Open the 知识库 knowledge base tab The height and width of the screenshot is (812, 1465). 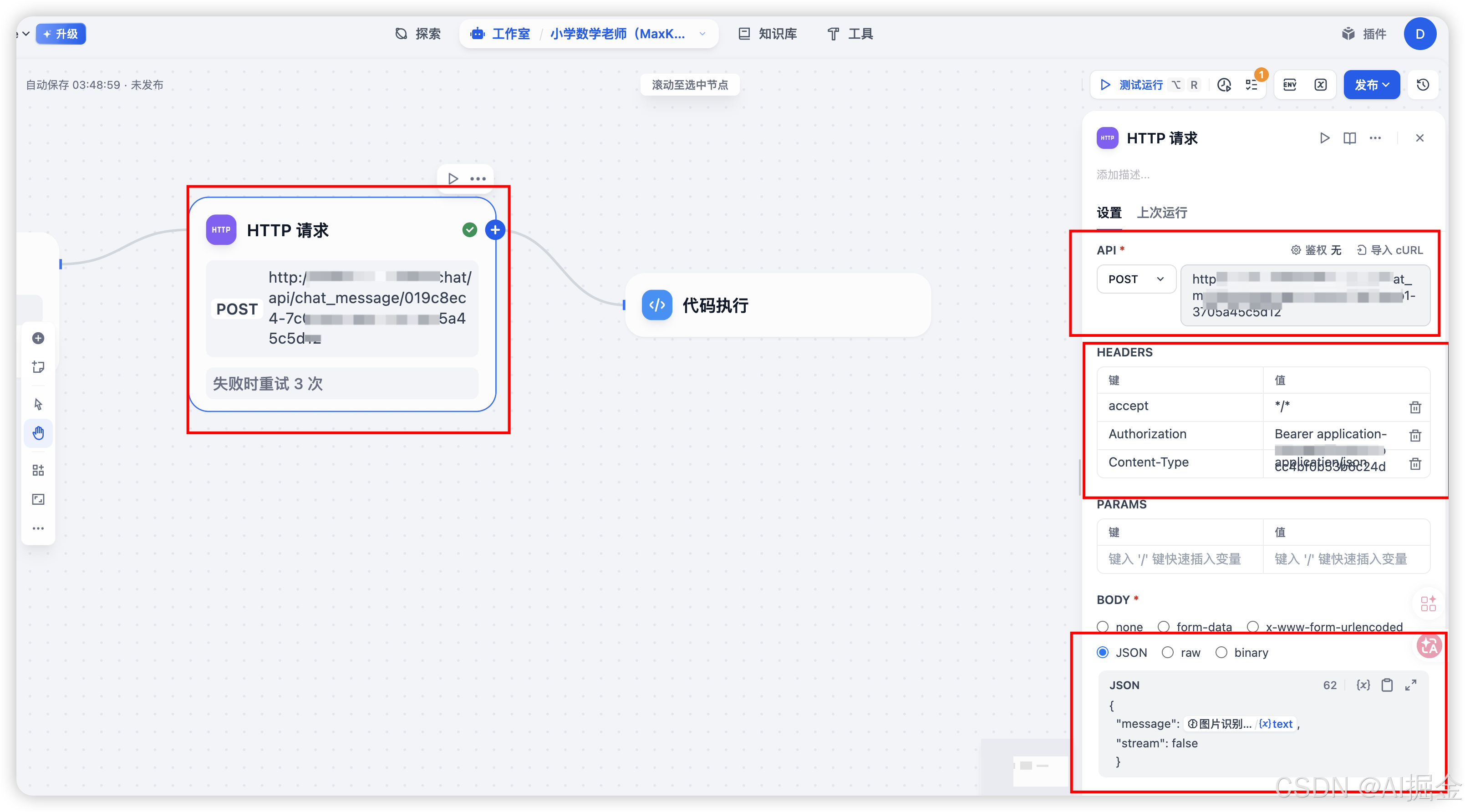click(x=768, y=34)
